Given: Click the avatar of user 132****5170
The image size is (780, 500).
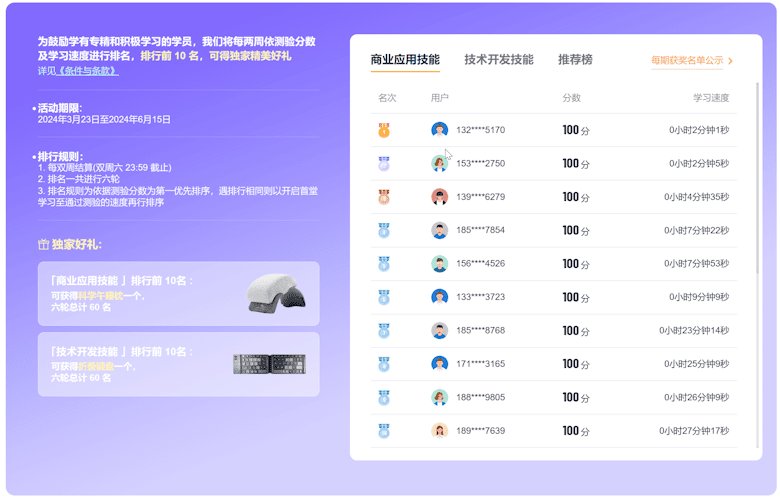Looking at the screenshot, I should 439,130.
